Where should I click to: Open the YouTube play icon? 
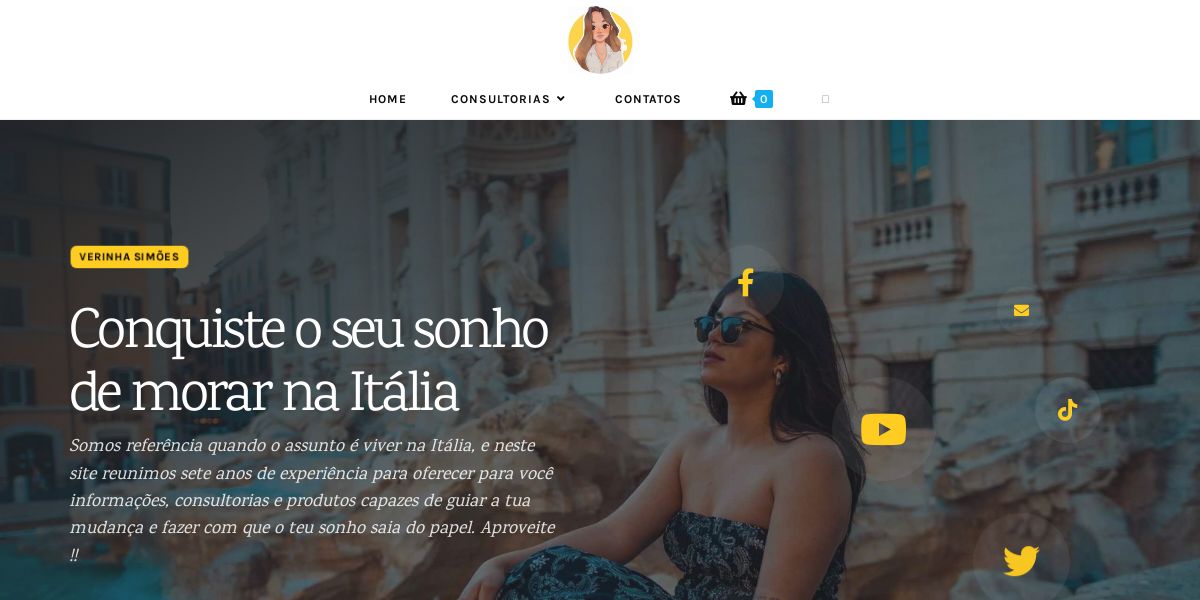[884, 429]
